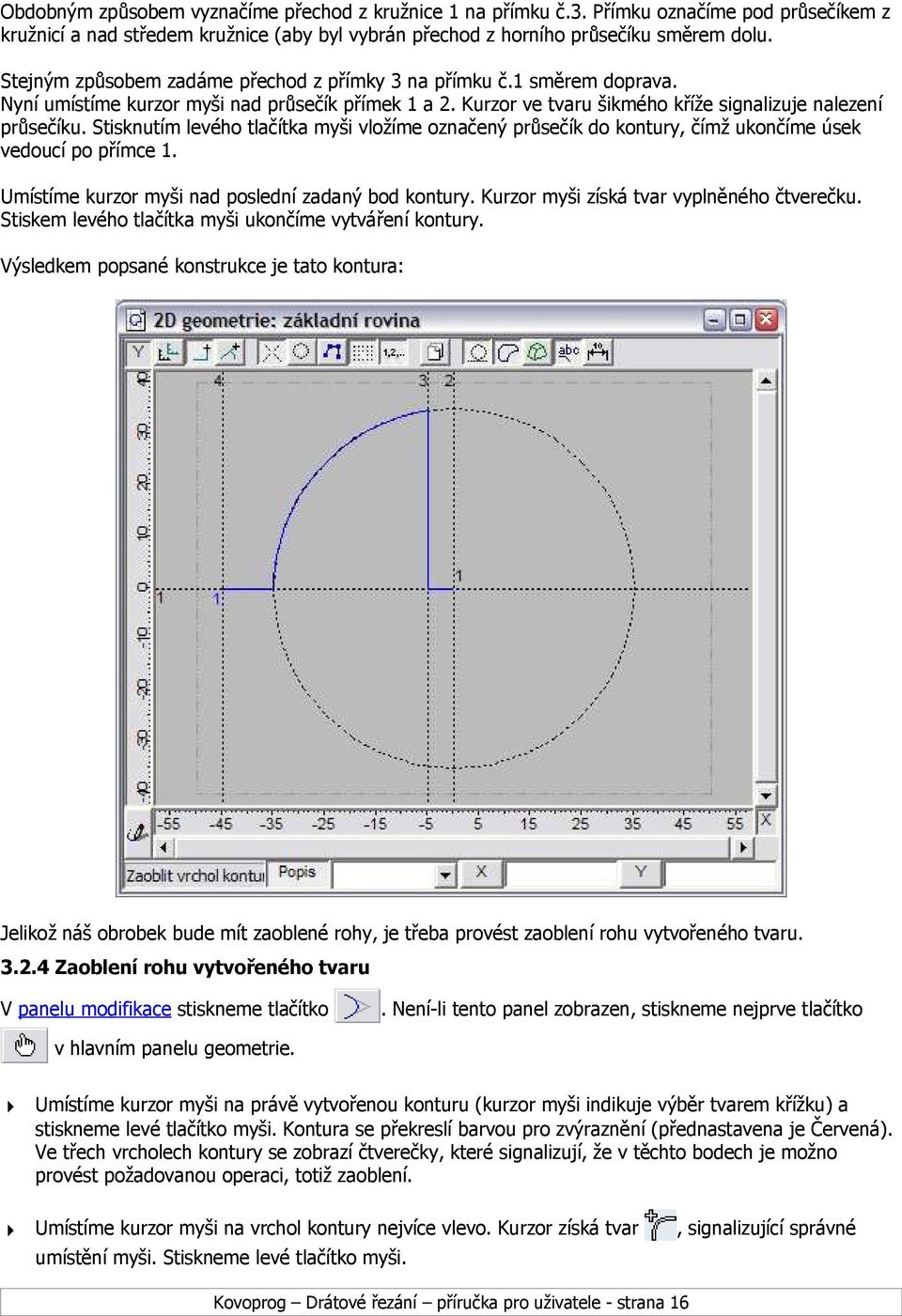This screenshot has width=902, height=1316.
Task: Select the add point tool icon
Action: point(200,352)
